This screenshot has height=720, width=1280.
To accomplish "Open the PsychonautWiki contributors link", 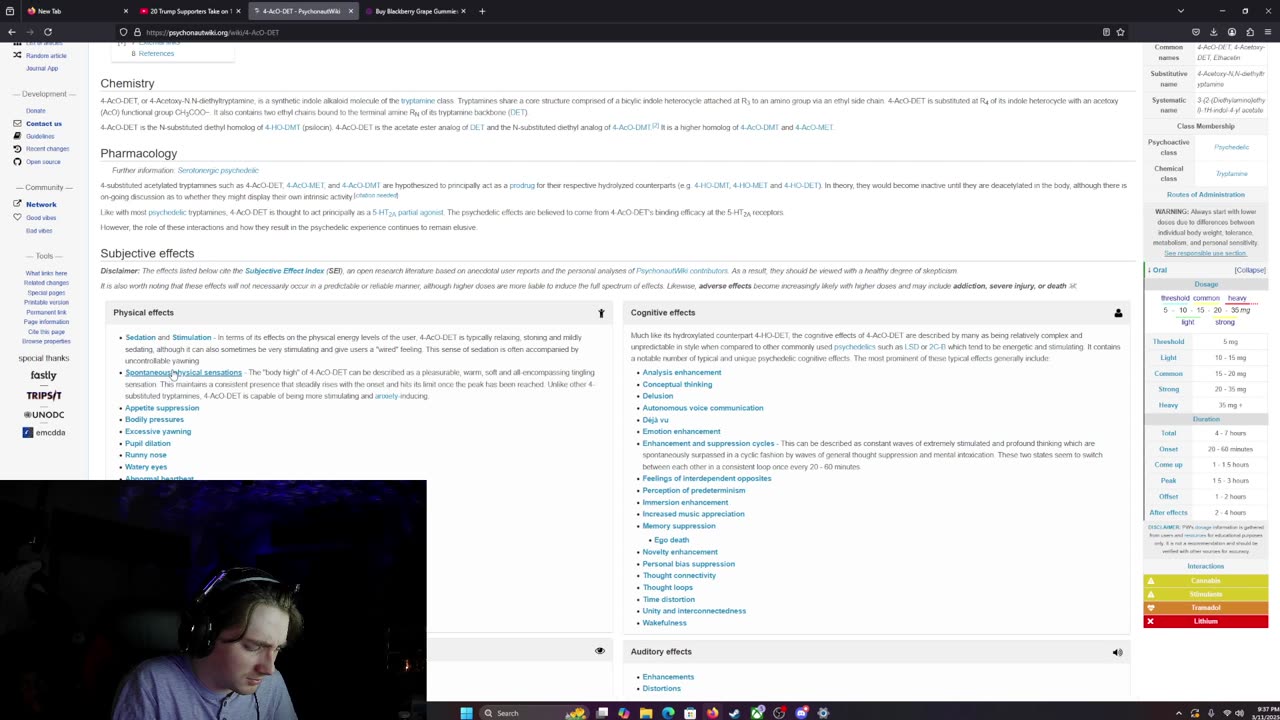I will point(682,271).
